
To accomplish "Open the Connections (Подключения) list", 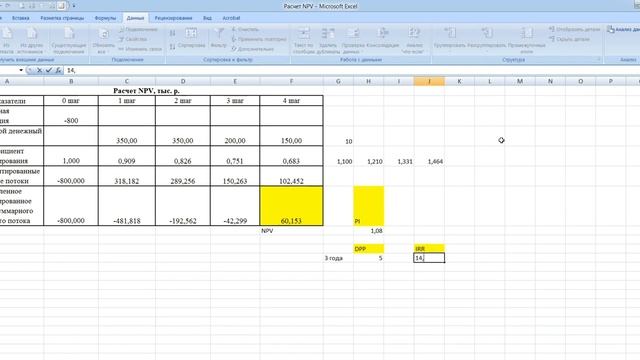I will [x=139, y=29].
